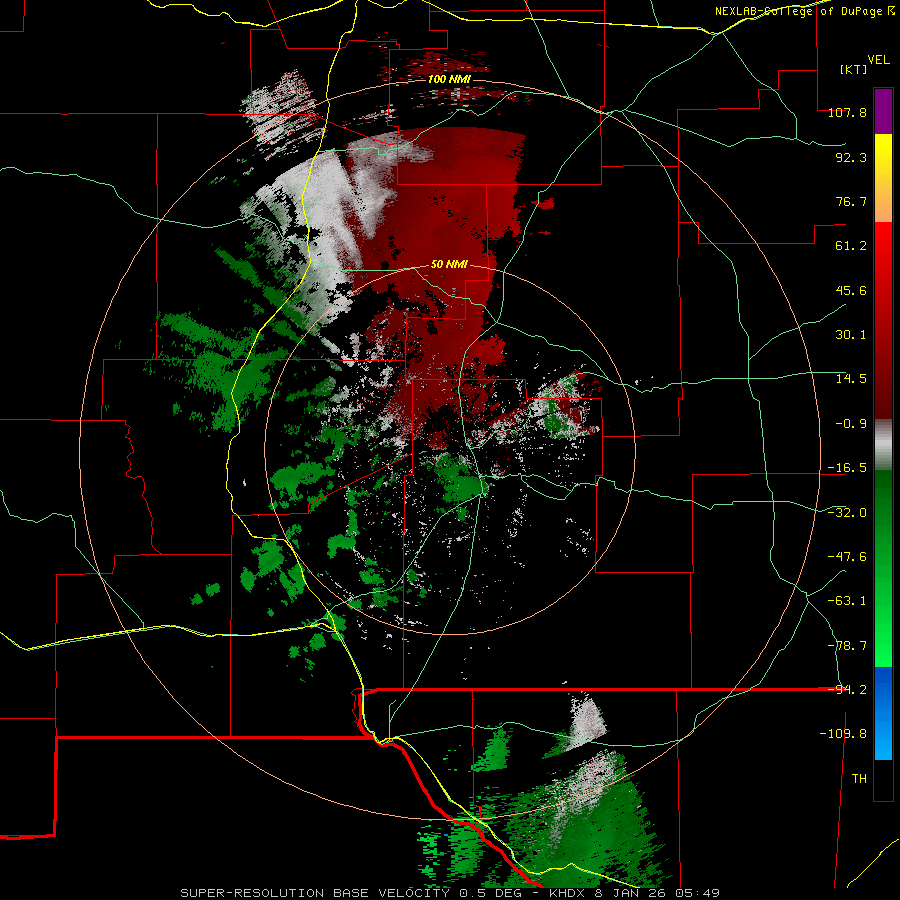Click the 100 NMI range ring label
The width and height of the screenshot is (900, 900).
(448, 79)
